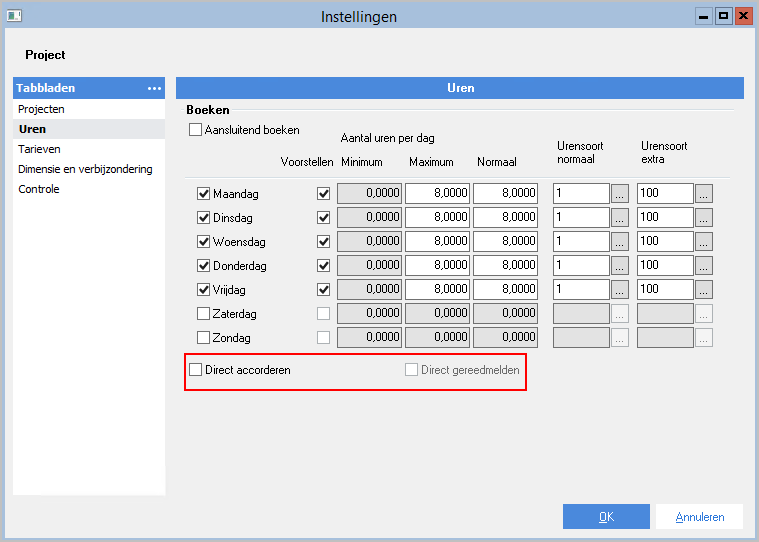Browse Urensoort extra for Vrijdag

point(704,290)
